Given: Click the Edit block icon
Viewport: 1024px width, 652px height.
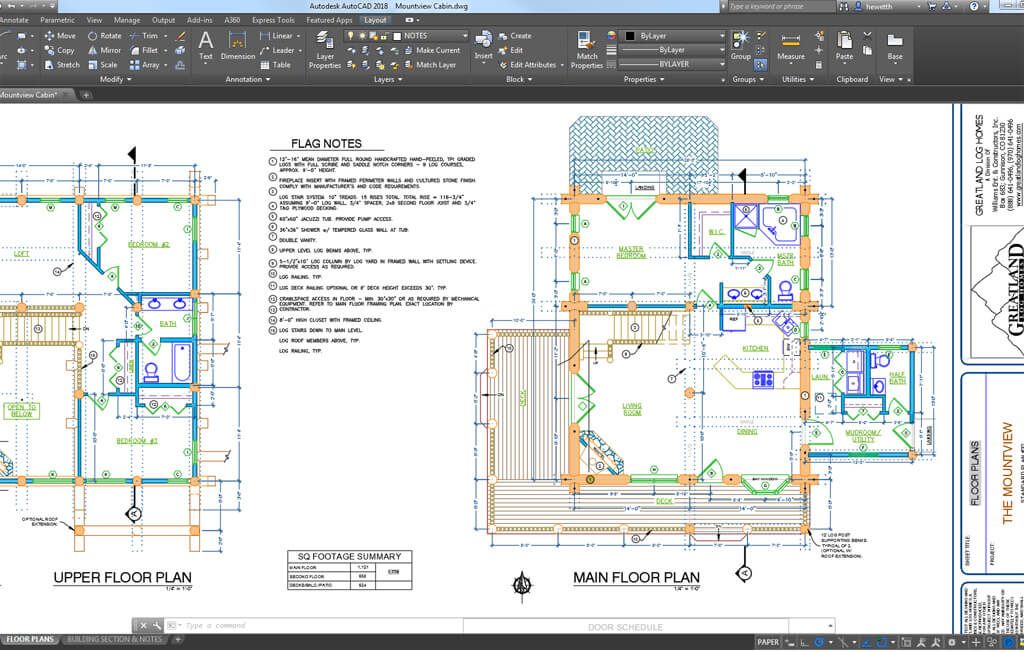Looking at the screenshot, I should (x=511, y=50).
